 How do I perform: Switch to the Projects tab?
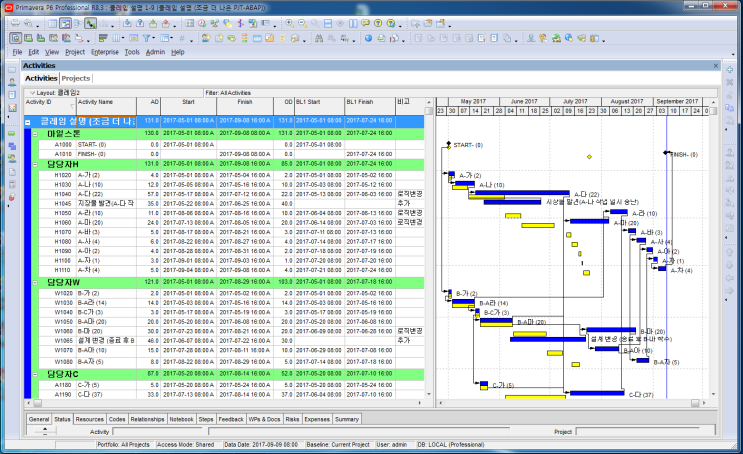[x=76, y=78]
